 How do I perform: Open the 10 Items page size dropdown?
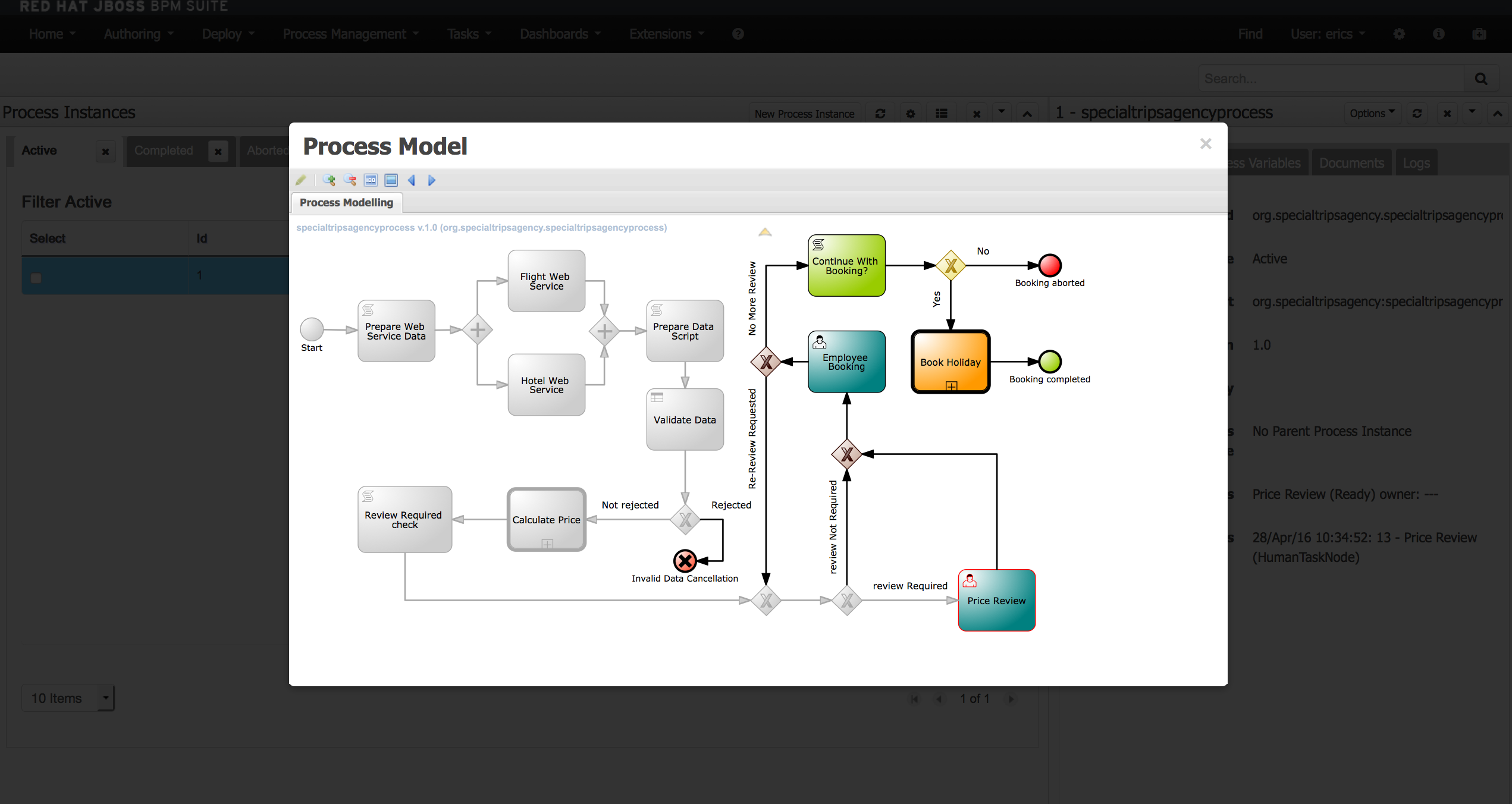tap(68, 698)
